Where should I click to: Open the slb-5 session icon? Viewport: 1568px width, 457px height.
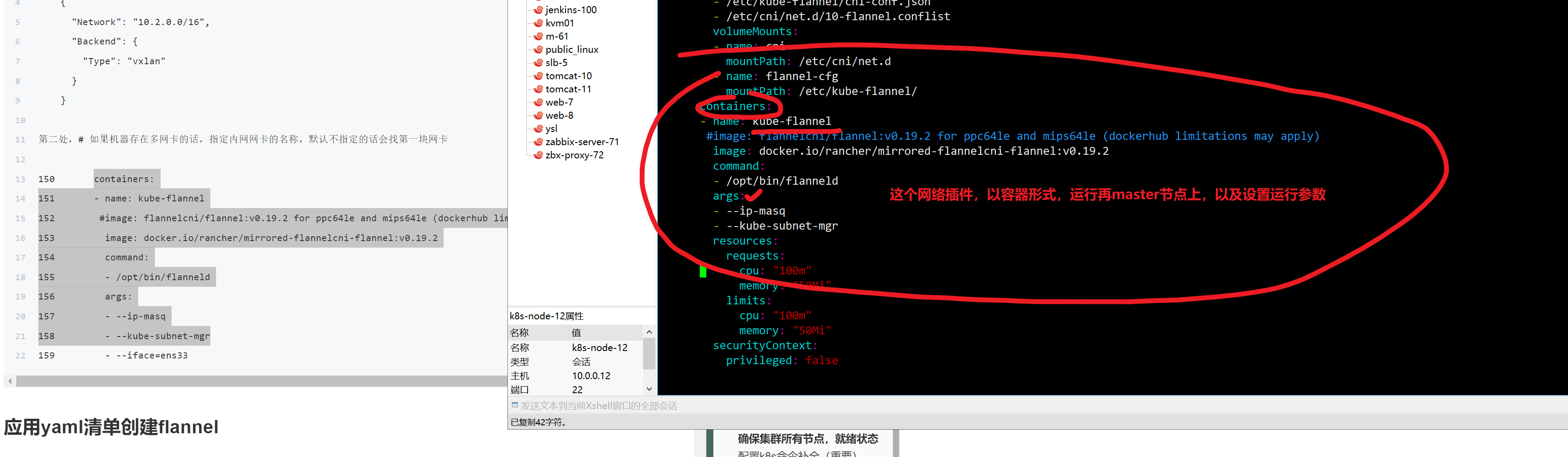click(538, 62)
